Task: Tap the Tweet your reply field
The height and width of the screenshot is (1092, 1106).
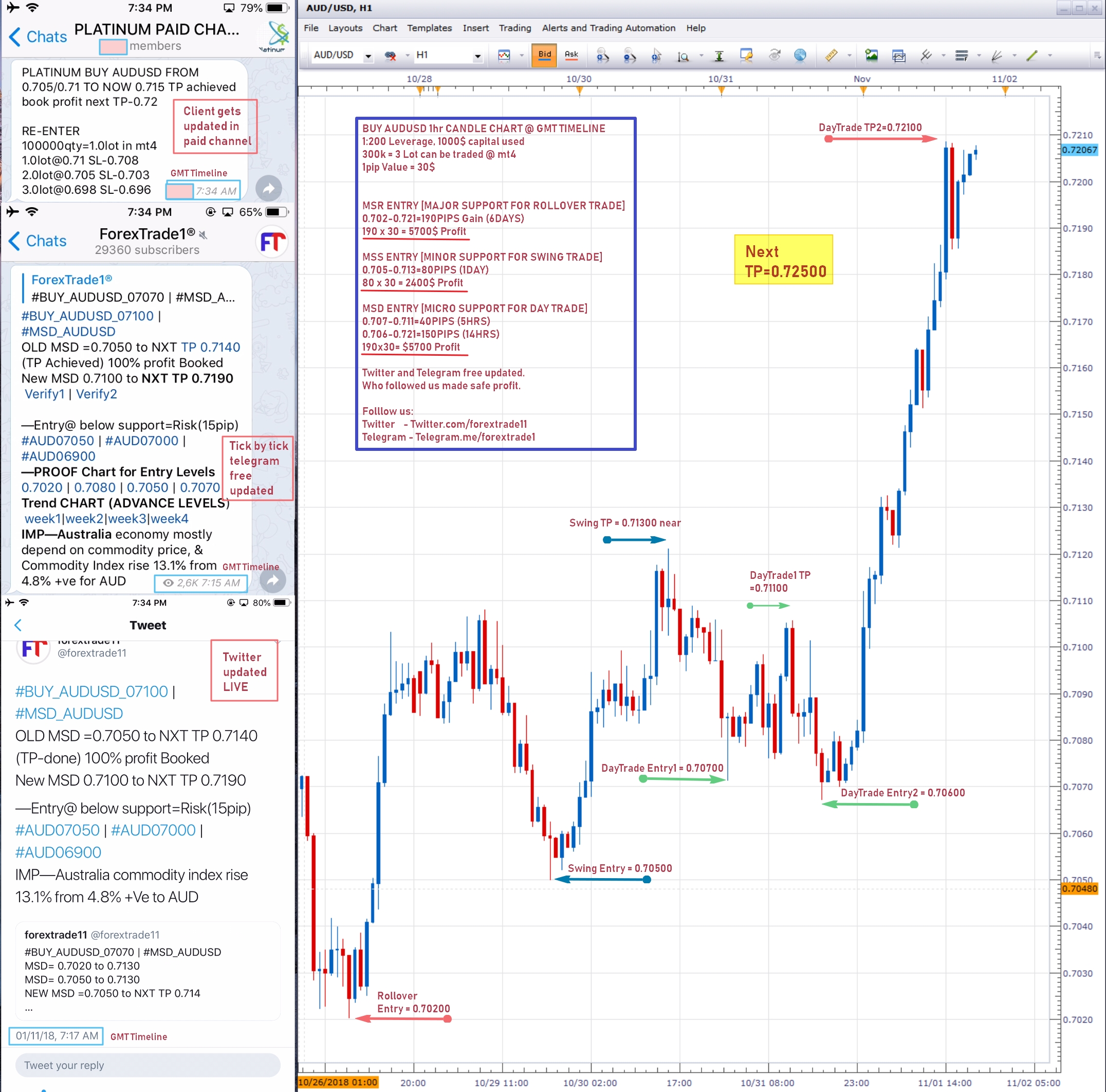Action: click(148, 1065)
